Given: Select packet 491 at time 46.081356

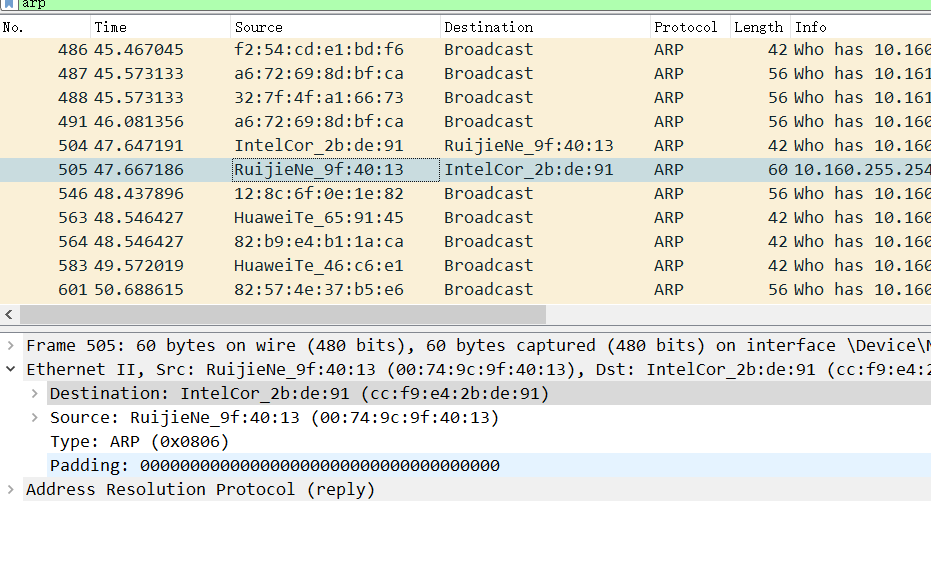Looking at the screenshot, I should [x=466, y=122].
